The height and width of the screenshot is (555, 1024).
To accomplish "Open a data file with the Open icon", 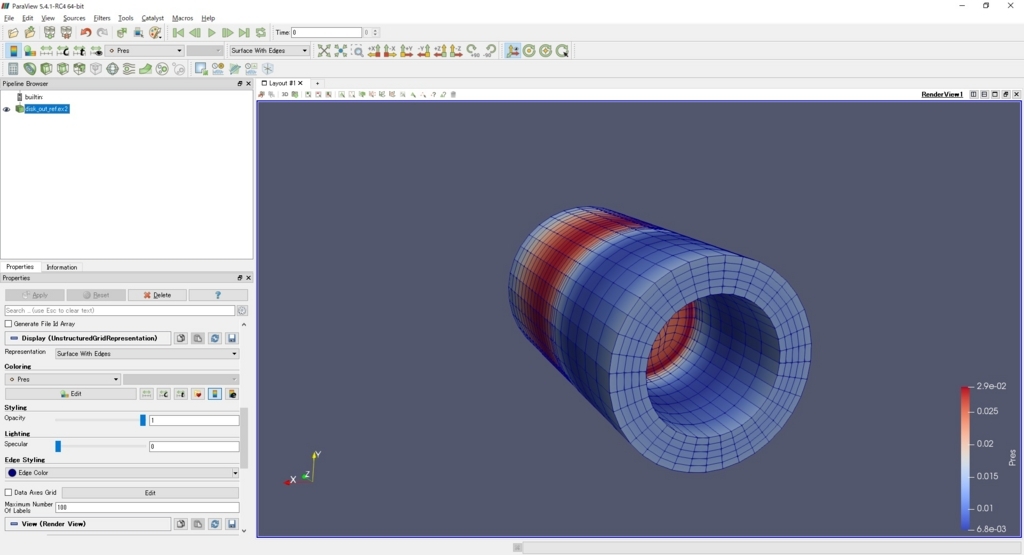I will click(13, 33).
